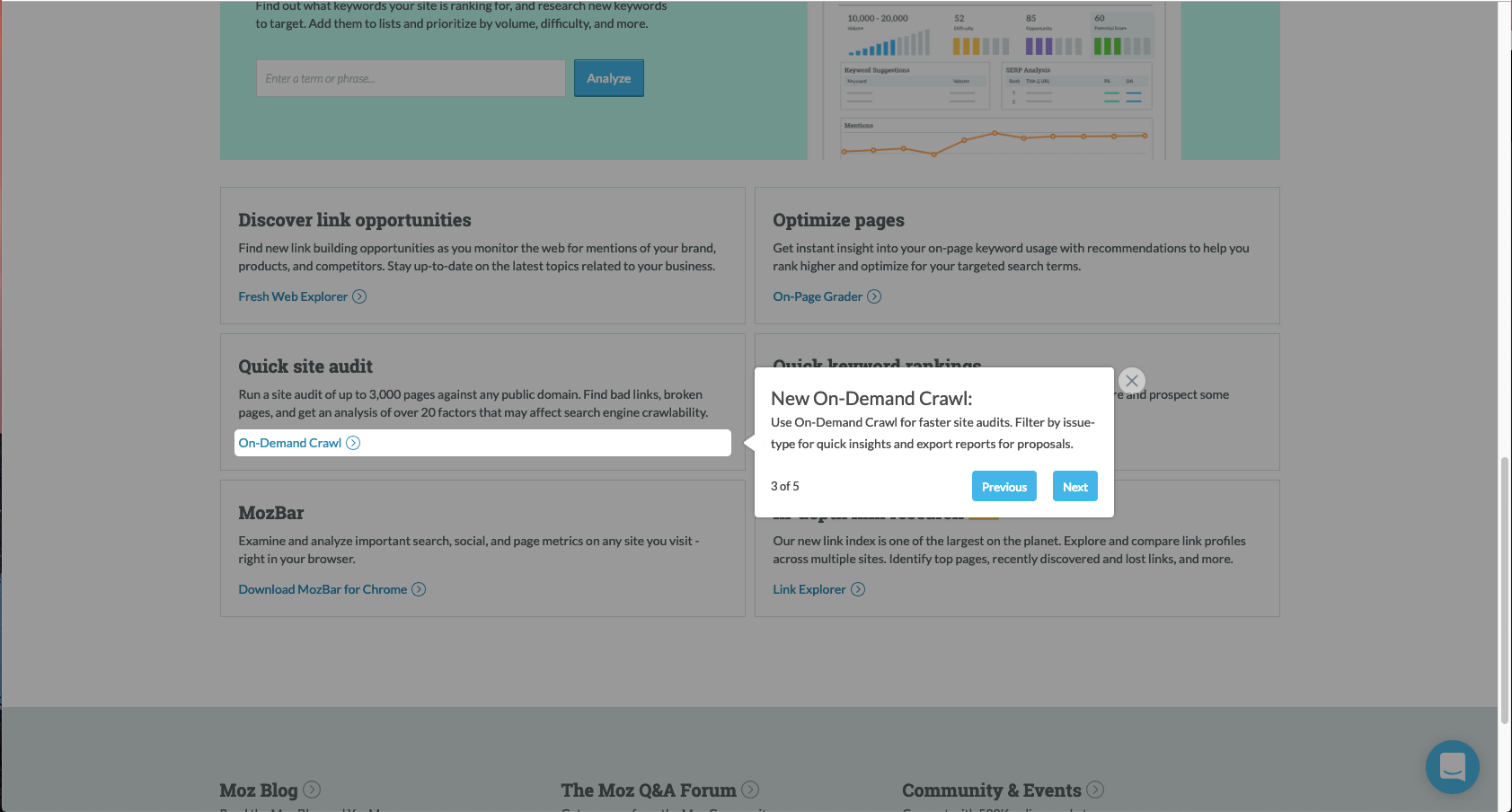Open the Fresh Web Explorer link
Viewport: 1512px width, 812px height.
click(x=293, y=296)
